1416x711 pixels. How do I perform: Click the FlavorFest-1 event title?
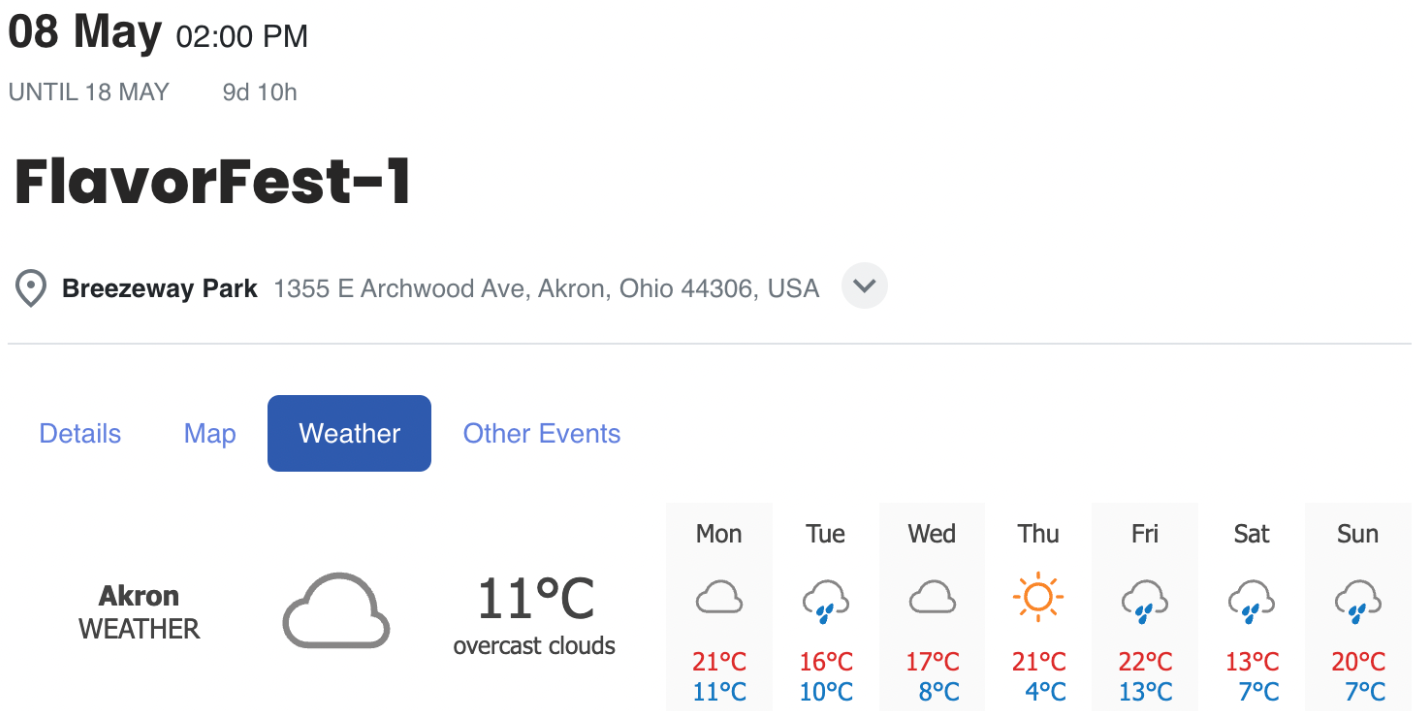(213, 182)
